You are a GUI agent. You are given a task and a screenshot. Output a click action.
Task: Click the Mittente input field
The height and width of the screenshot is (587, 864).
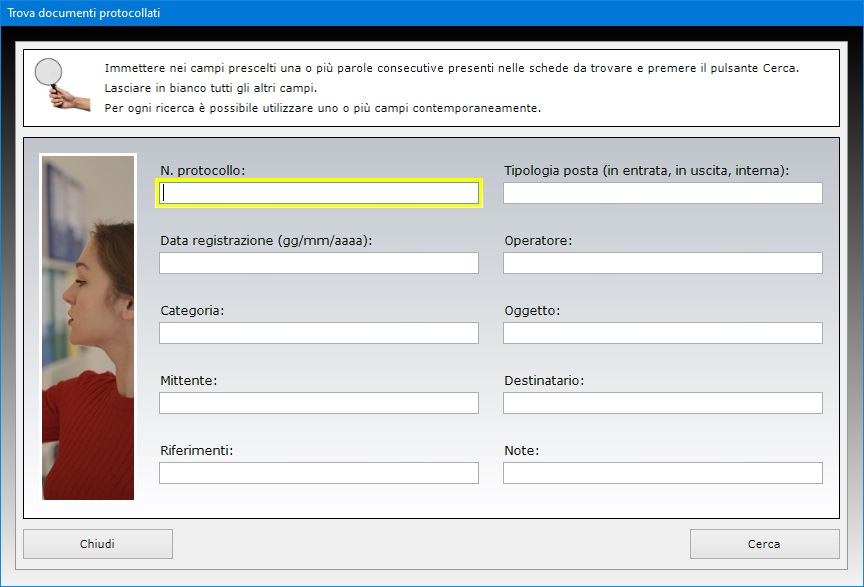point(319,403)
